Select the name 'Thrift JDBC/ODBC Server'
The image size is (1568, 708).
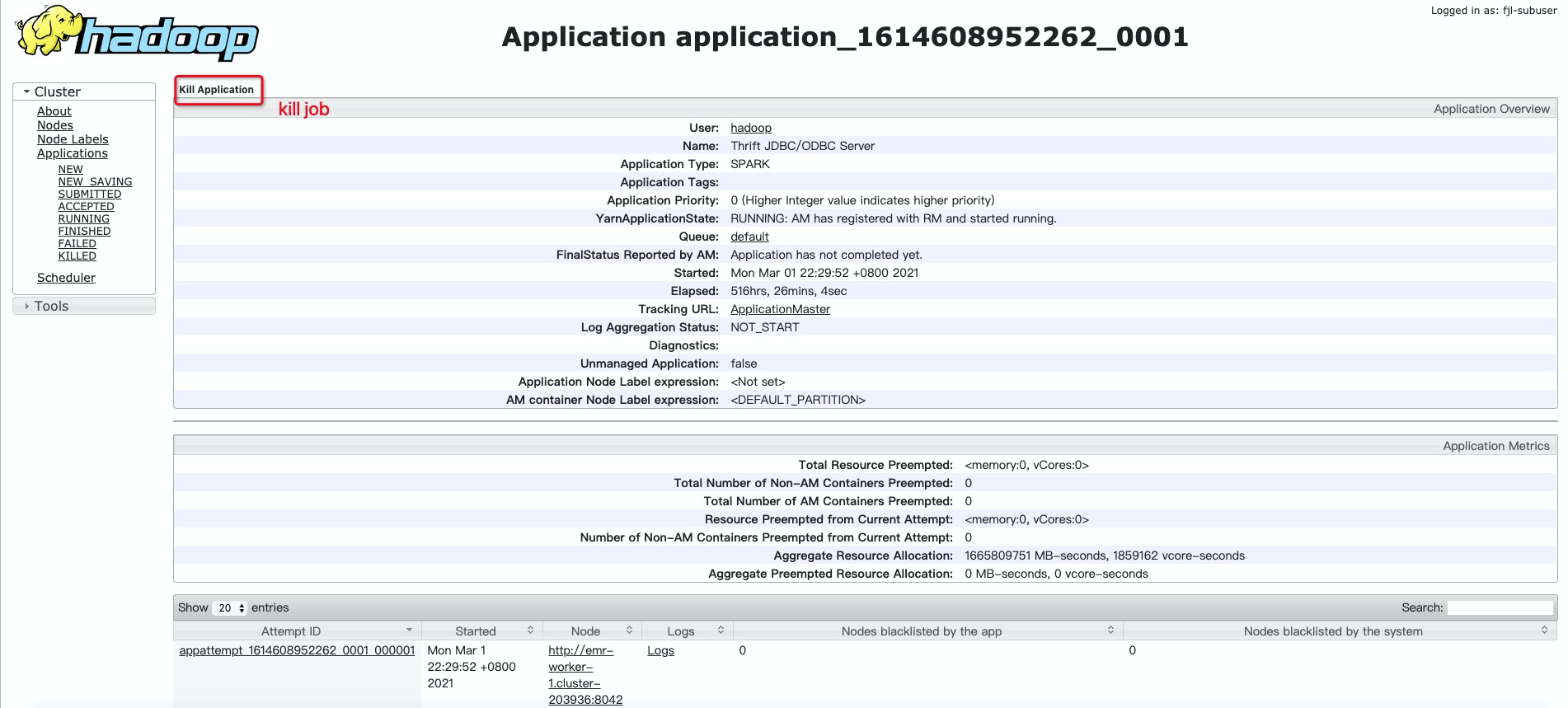tap(802, 146)
